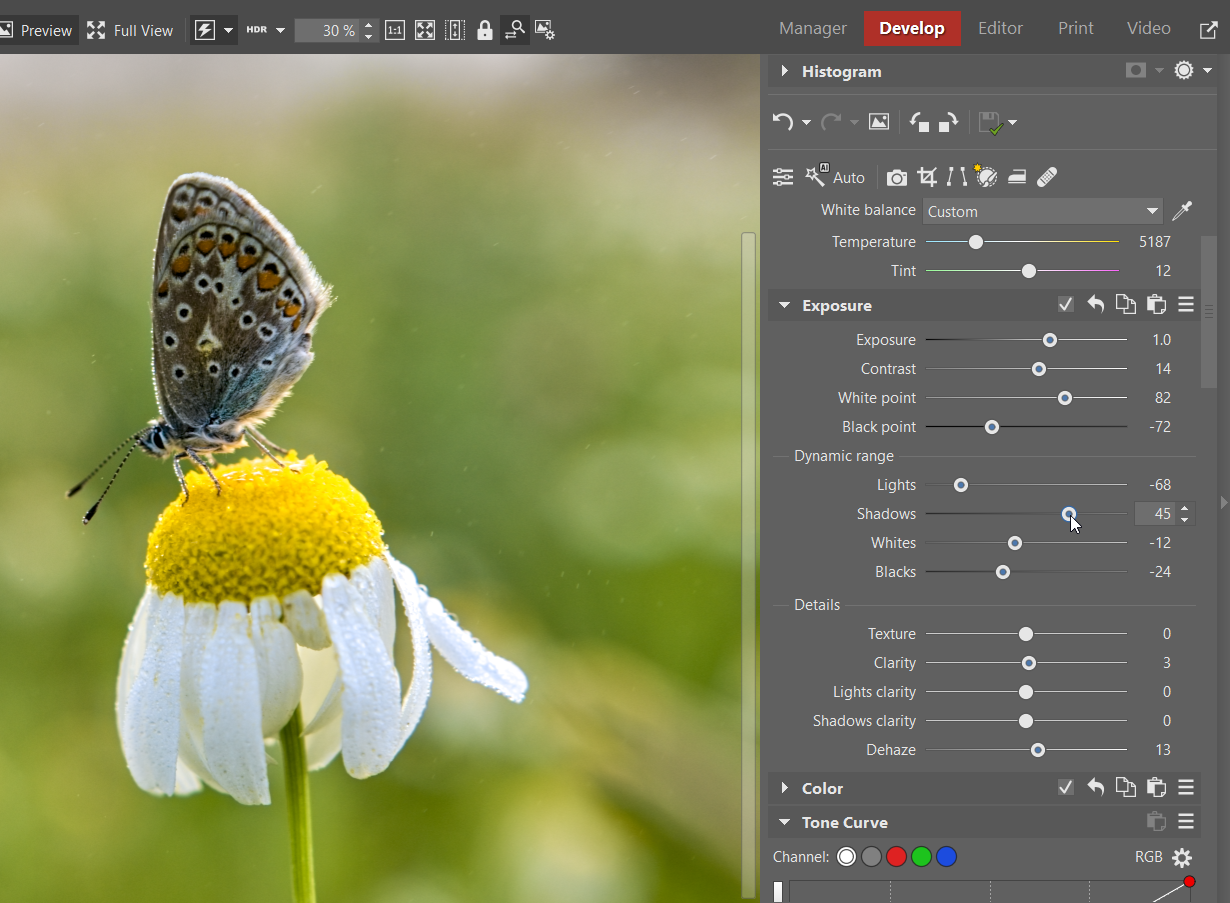
Task: Click the AI Auto enhance button
Action: [x=835, y=177]
